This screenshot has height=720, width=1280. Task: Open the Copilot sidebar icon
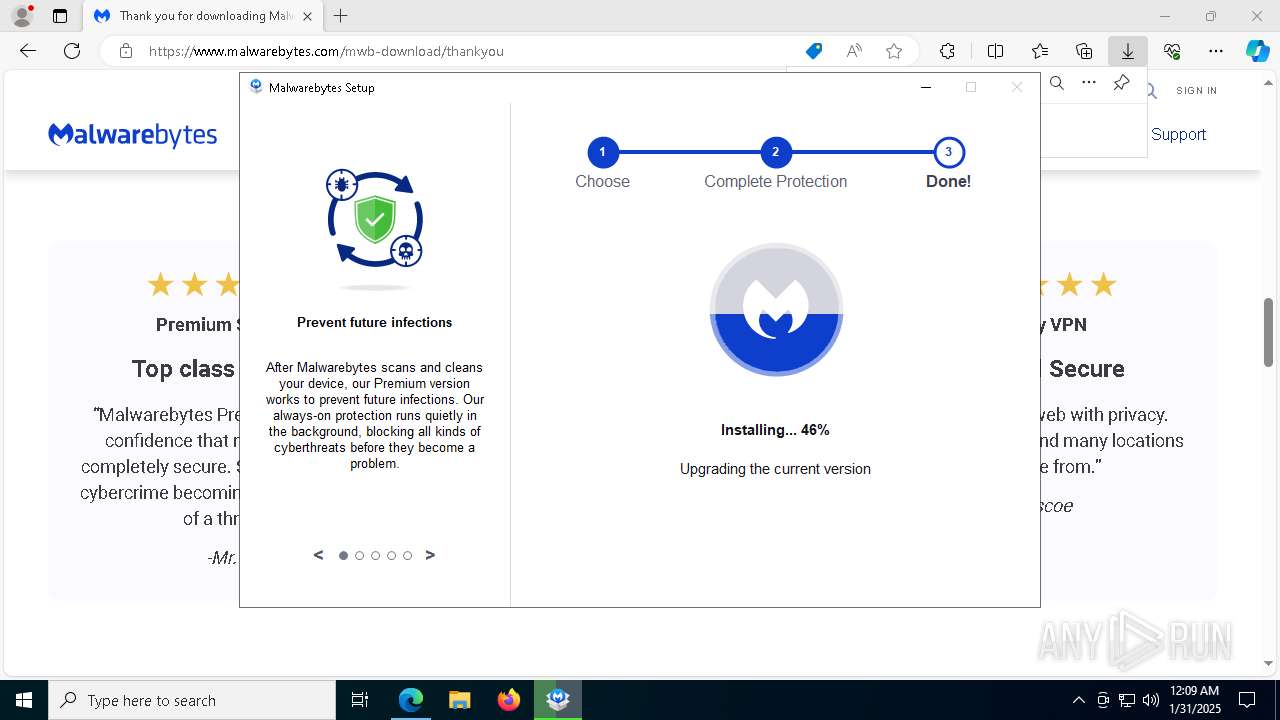1258,51
